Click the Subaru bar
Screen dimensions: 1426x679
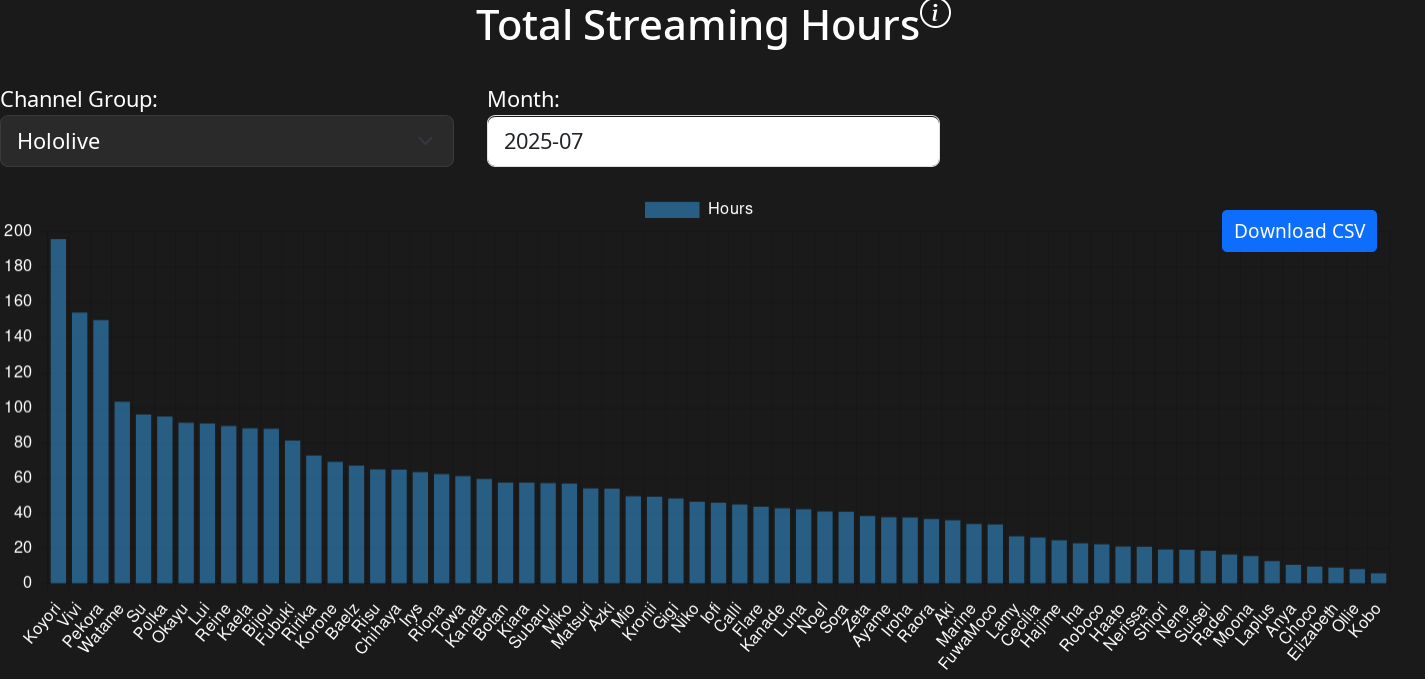click(548, 533)
